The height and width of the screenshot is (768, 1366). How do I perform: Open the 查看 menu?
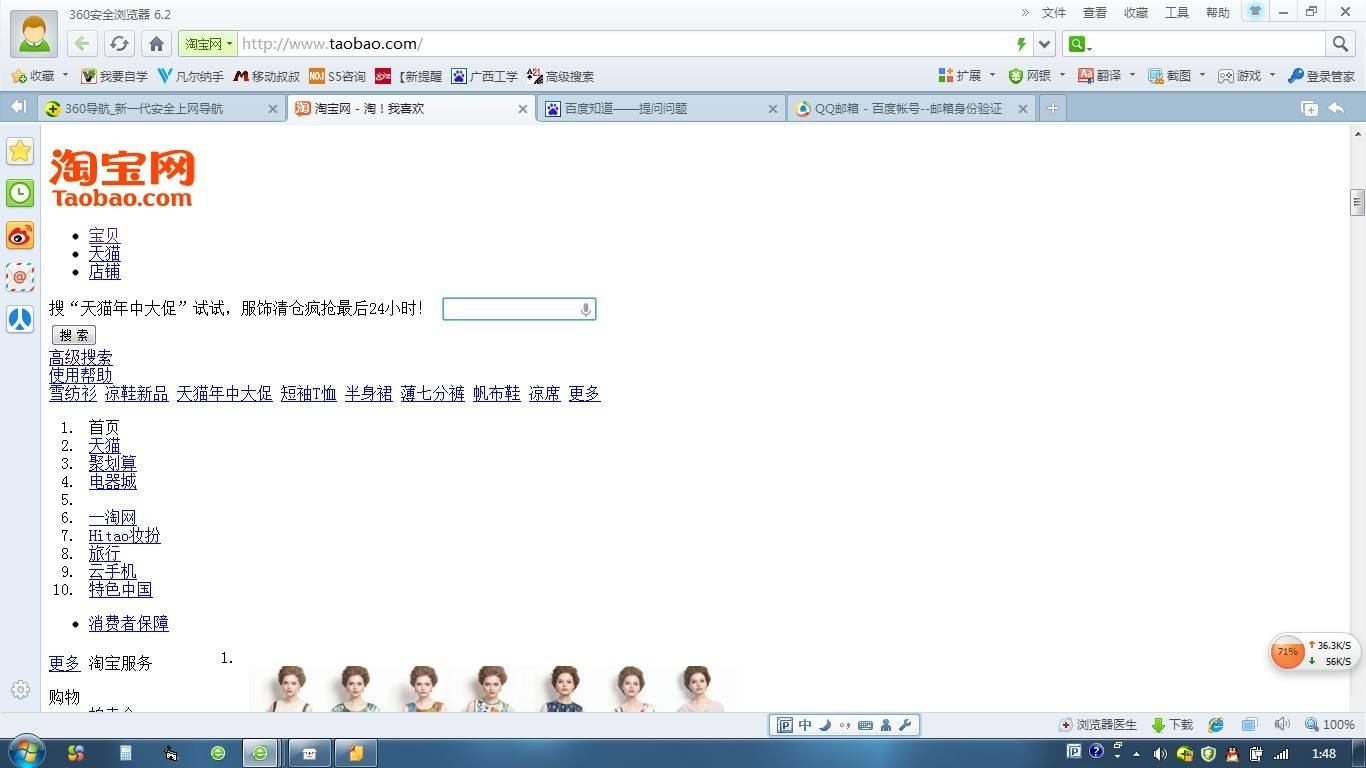pos(1095,12)
